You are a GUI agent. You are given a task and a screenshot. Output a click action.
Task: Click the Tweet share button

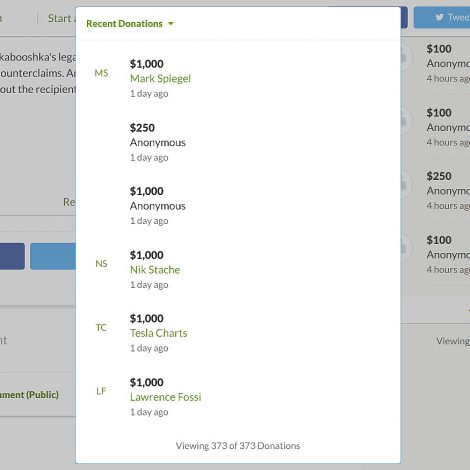[x=442, y=17]
